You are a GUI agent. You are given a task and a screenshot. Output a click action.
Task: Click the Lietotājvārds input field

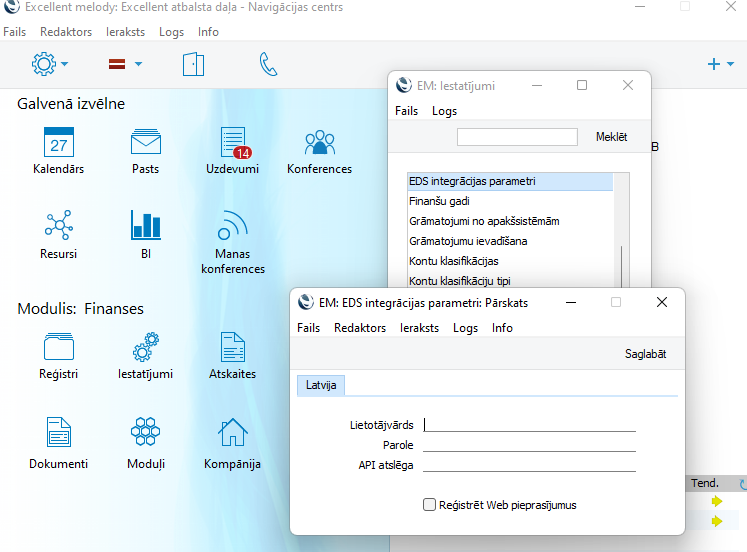pyautogui.click(x=530, y=424)
